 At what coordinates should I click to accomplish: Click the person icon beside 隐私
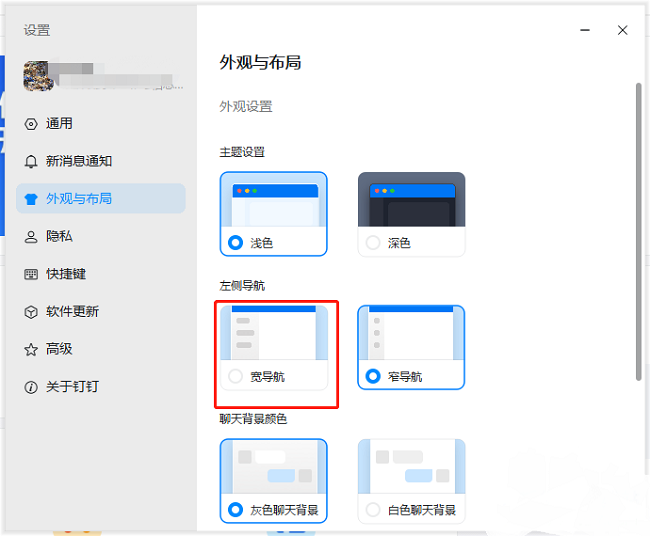pos(31,237)
